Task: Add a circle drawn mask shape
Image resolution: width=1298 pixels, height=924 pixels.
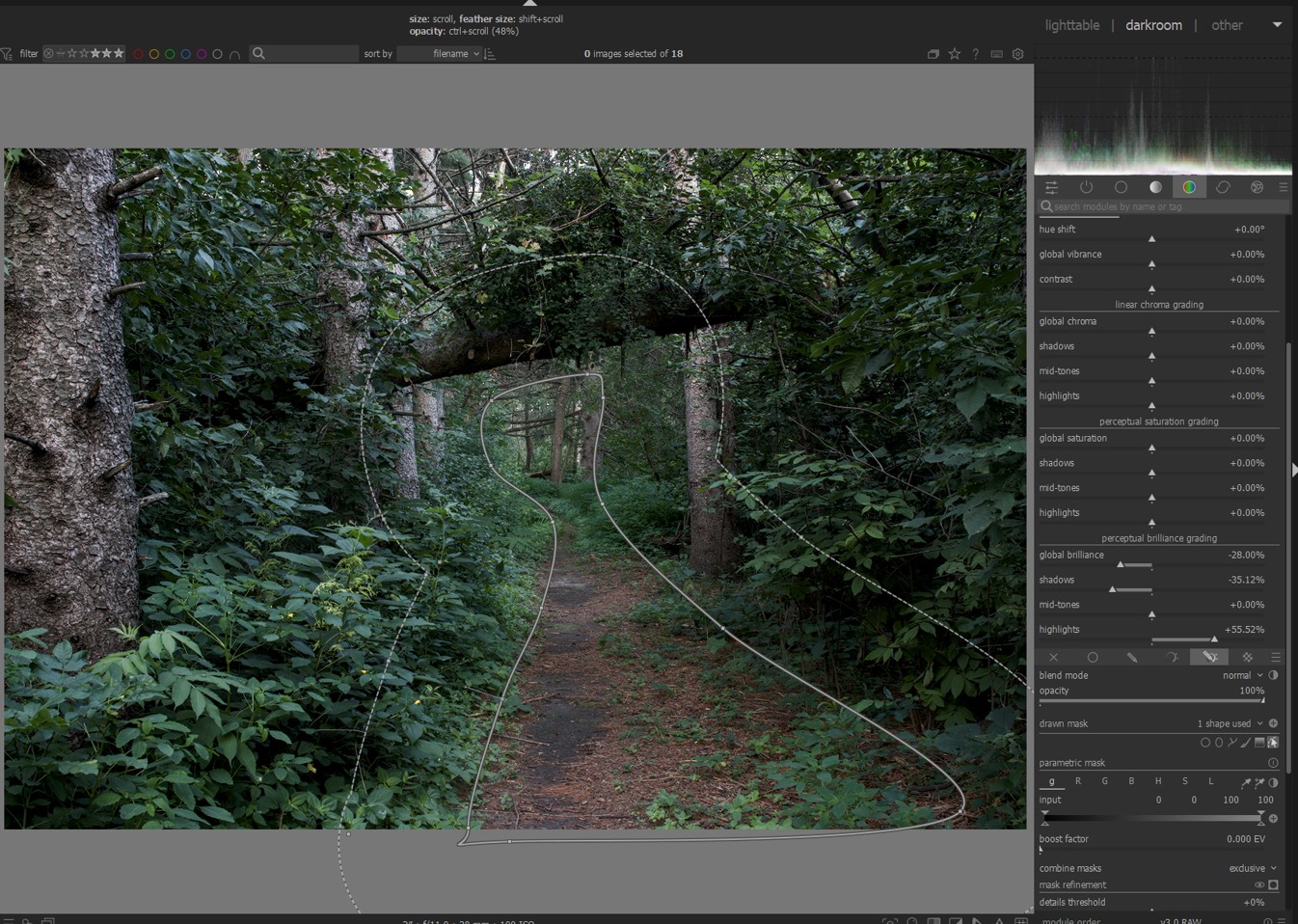Action: click(1204, 743)
